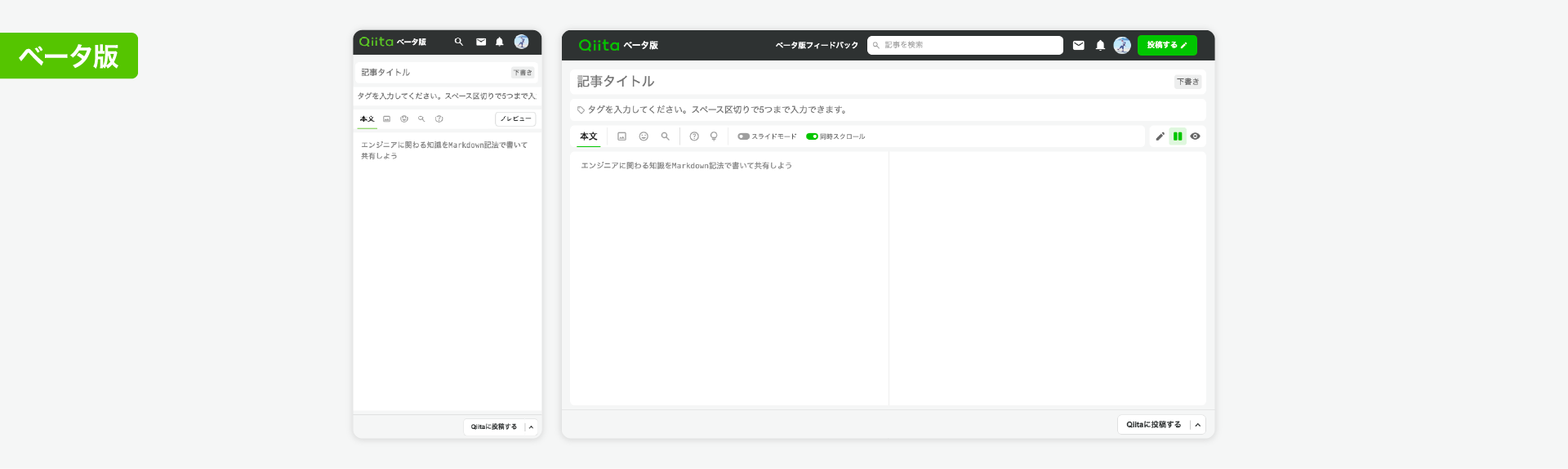Open the user avatar in the desktop header
The width and height of the screenshot is (1568, 469).
click(1123, 46)
